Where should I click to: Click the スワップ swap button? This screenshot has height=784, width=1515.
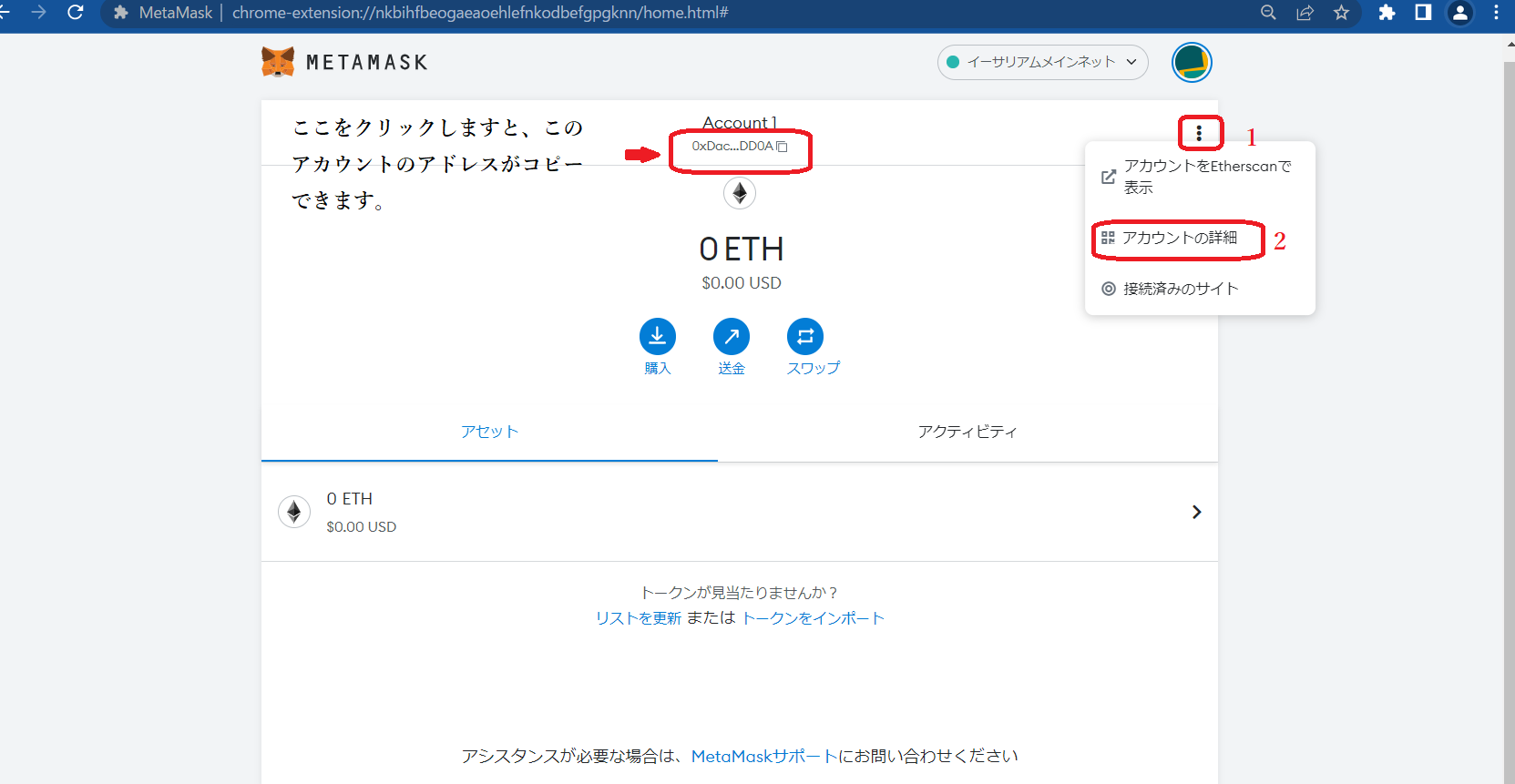pos(805,336)
